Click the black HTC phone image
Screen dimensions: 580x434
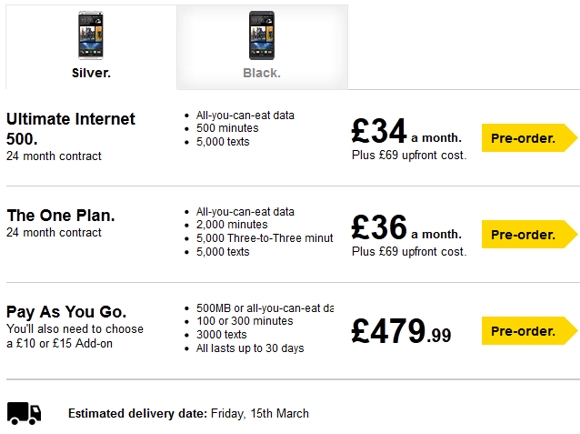(262, 35)
